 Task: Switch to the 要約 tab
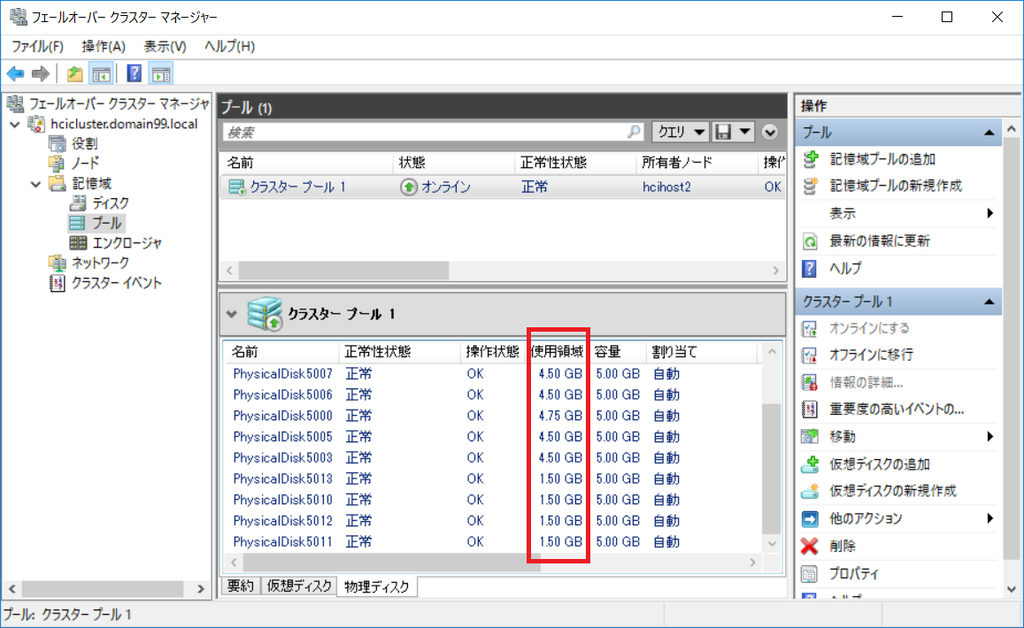click(x=240, y=586)
